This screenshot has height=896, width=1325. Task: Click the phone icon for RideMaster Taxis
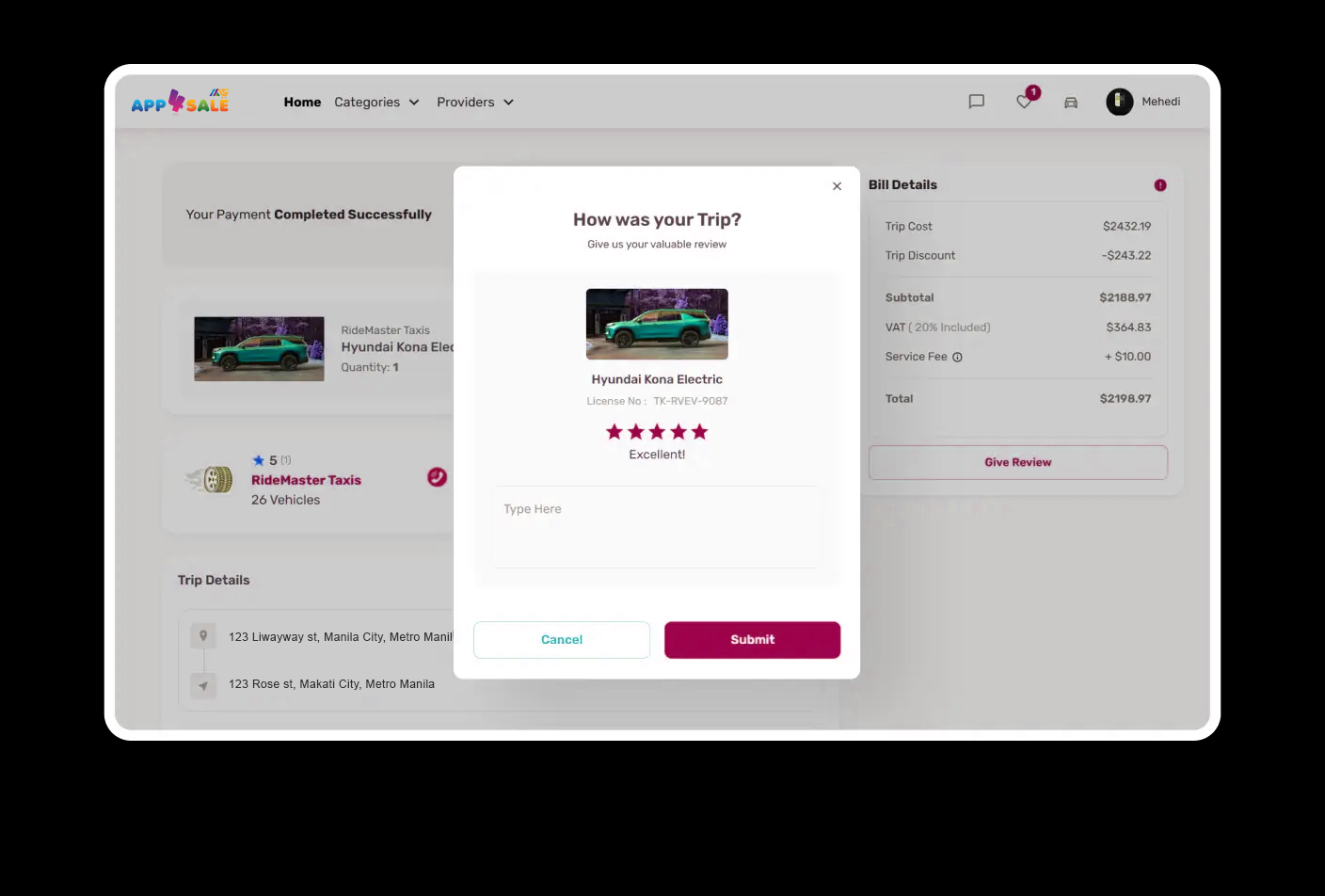(438, 477)
